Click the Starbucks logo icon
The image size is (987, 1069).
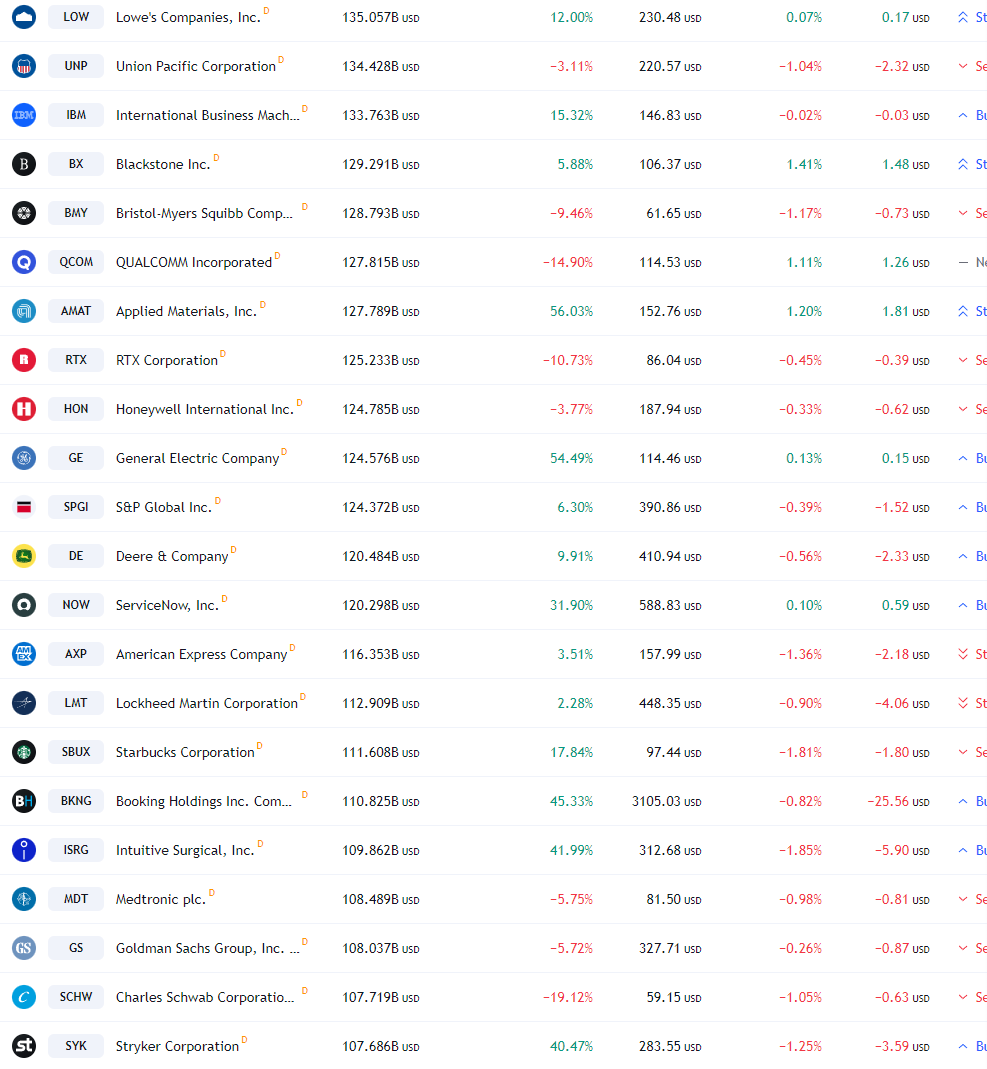[x=24, y=752]
